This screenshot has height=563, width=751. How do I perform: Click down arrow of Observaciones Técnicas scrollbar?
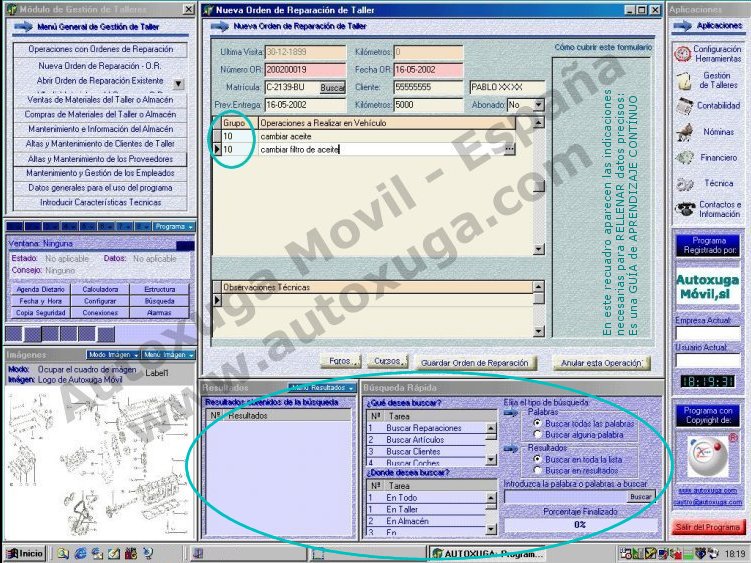539,331
